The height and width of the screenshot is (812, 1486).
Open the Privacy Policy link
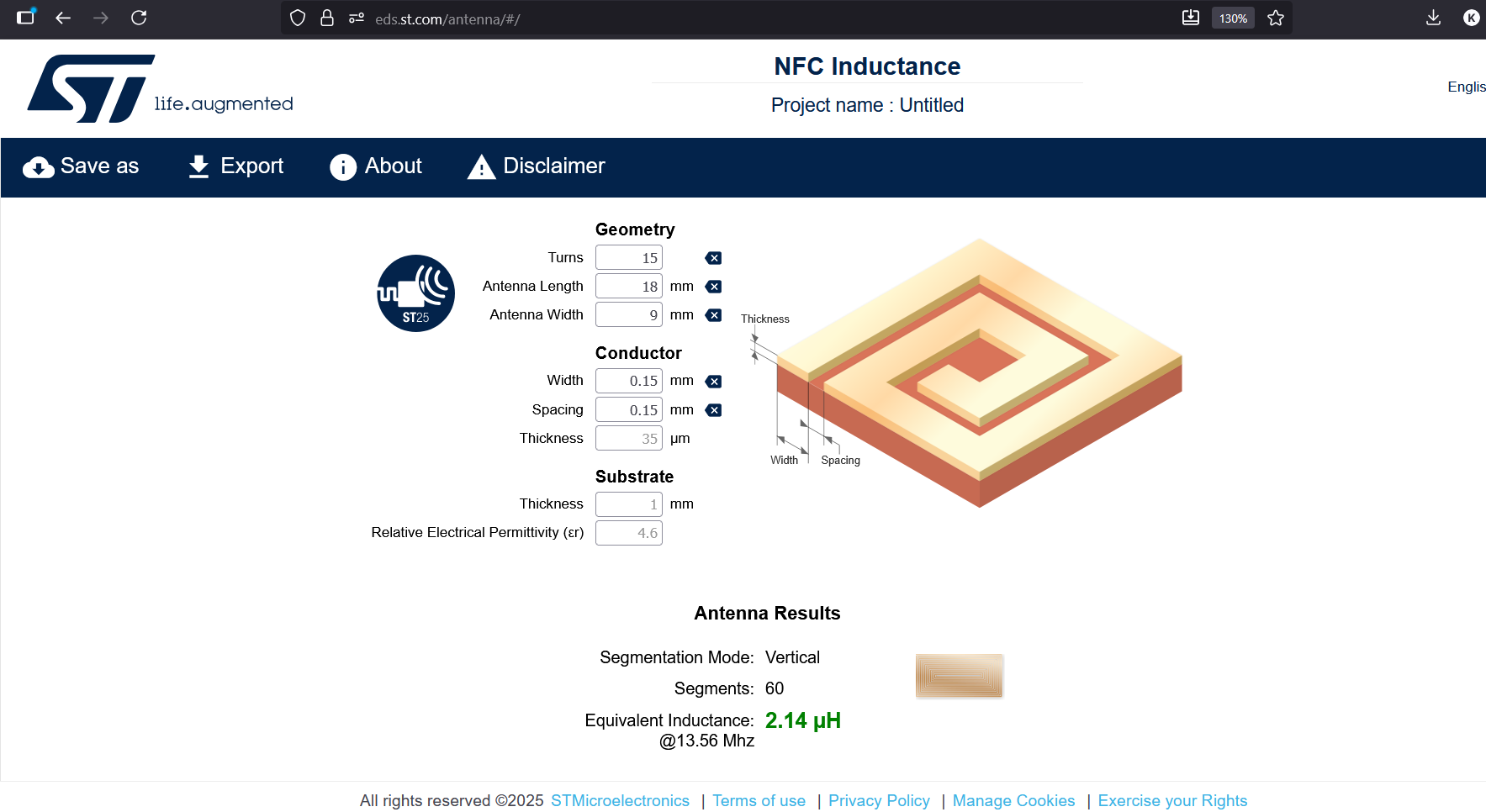point(879,800)
